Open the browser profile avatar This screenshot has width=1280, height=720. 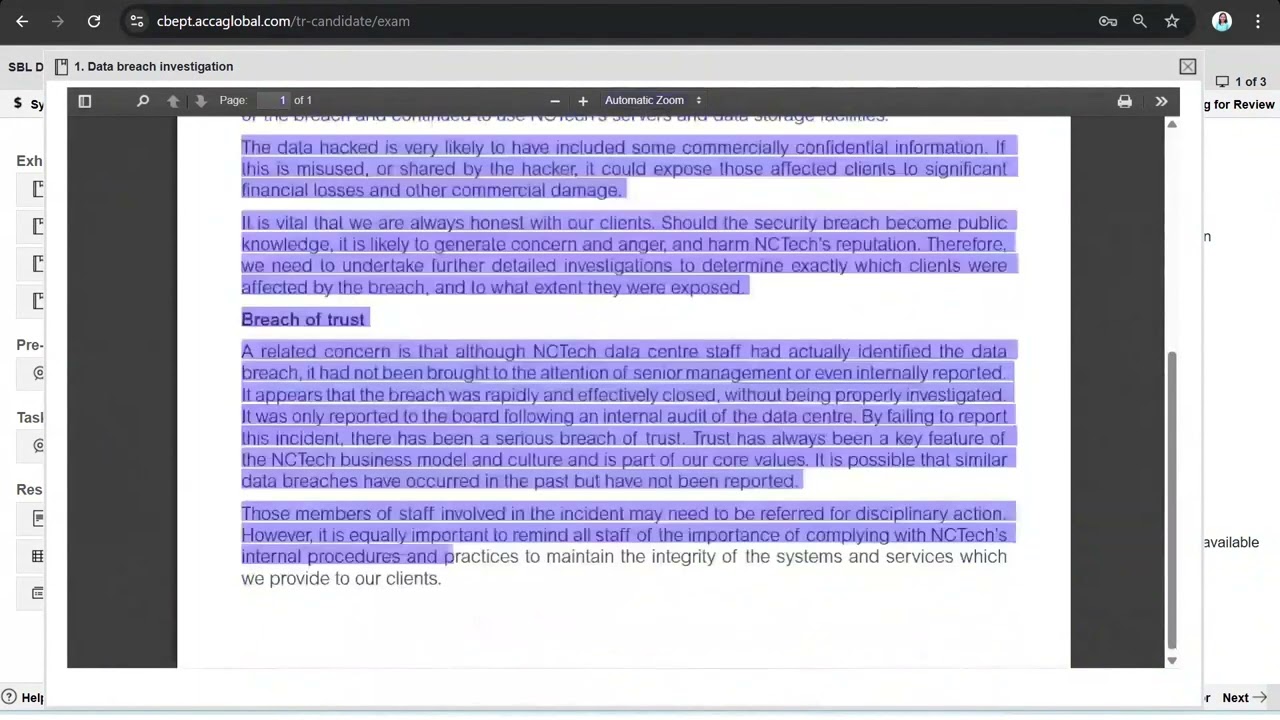pyautogui.click(x=1222, y=21)
